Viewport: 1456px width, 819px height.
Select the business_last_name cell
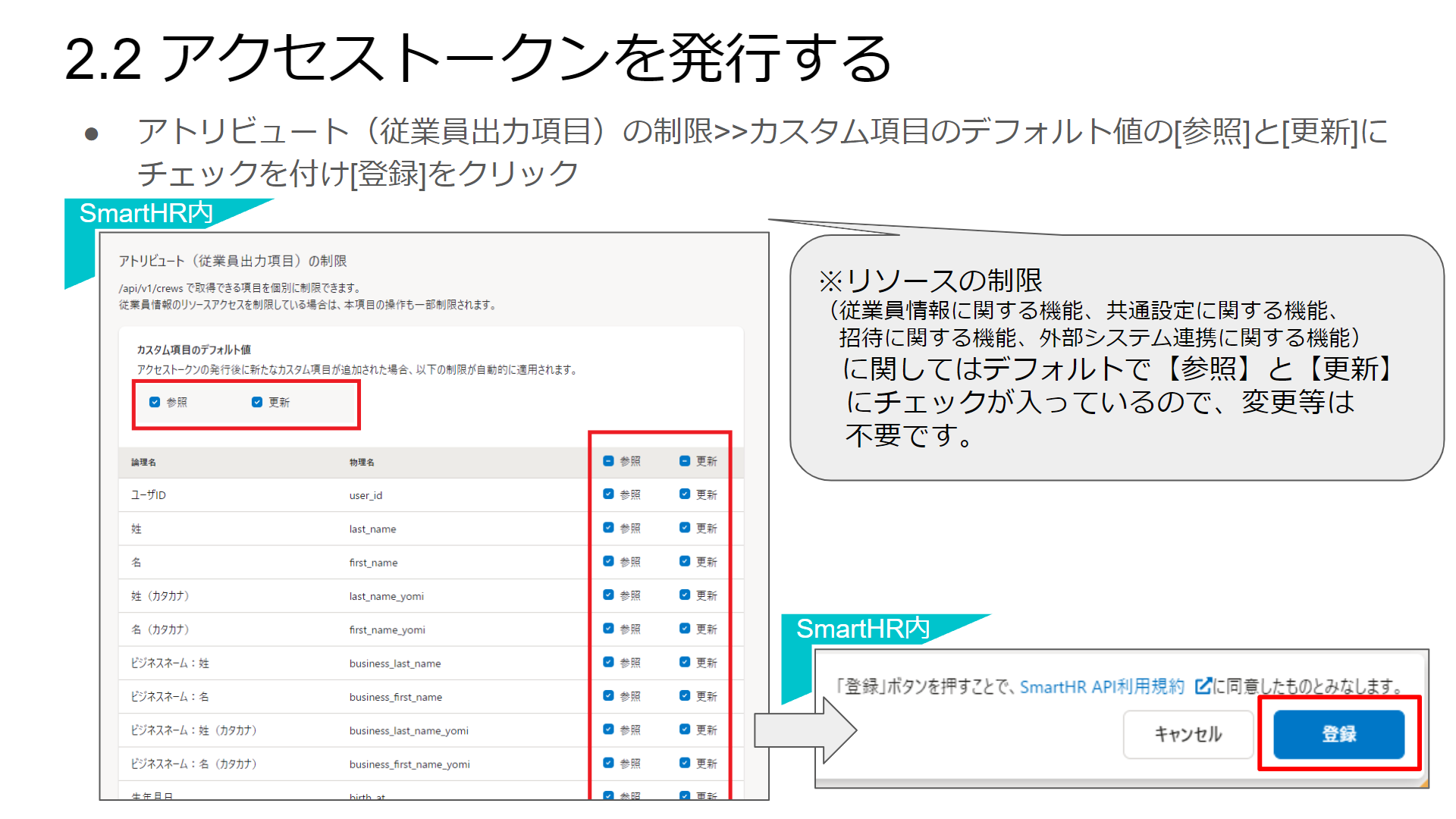(x=395, y=664)
